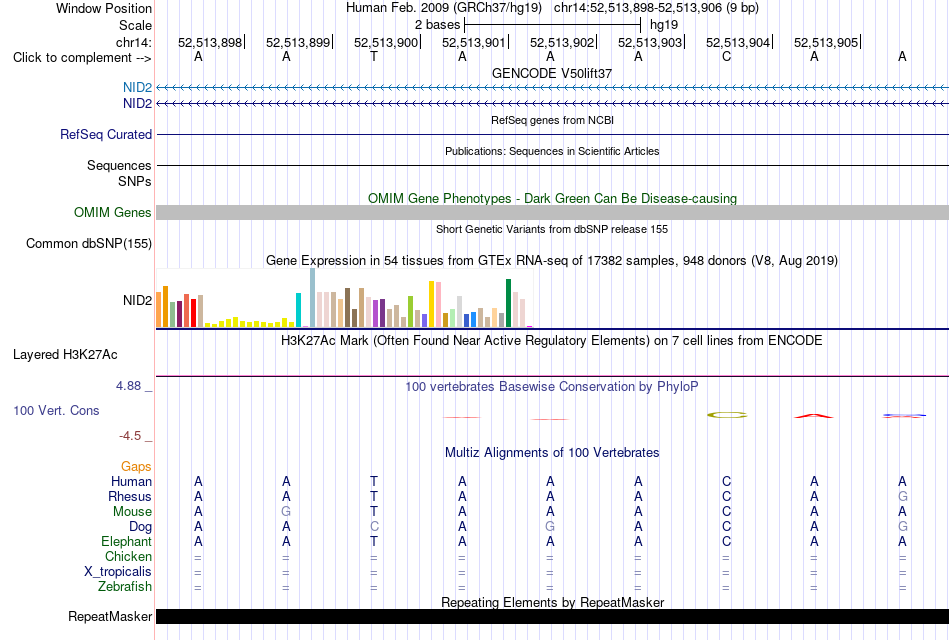Click the NID2 label beside the GTEx bar chart

coord(138,301)
